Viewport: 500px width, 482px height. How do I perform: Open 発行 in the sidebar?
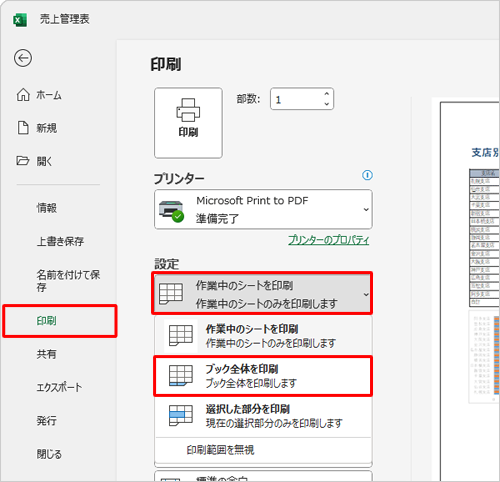(x=47, y=421)
